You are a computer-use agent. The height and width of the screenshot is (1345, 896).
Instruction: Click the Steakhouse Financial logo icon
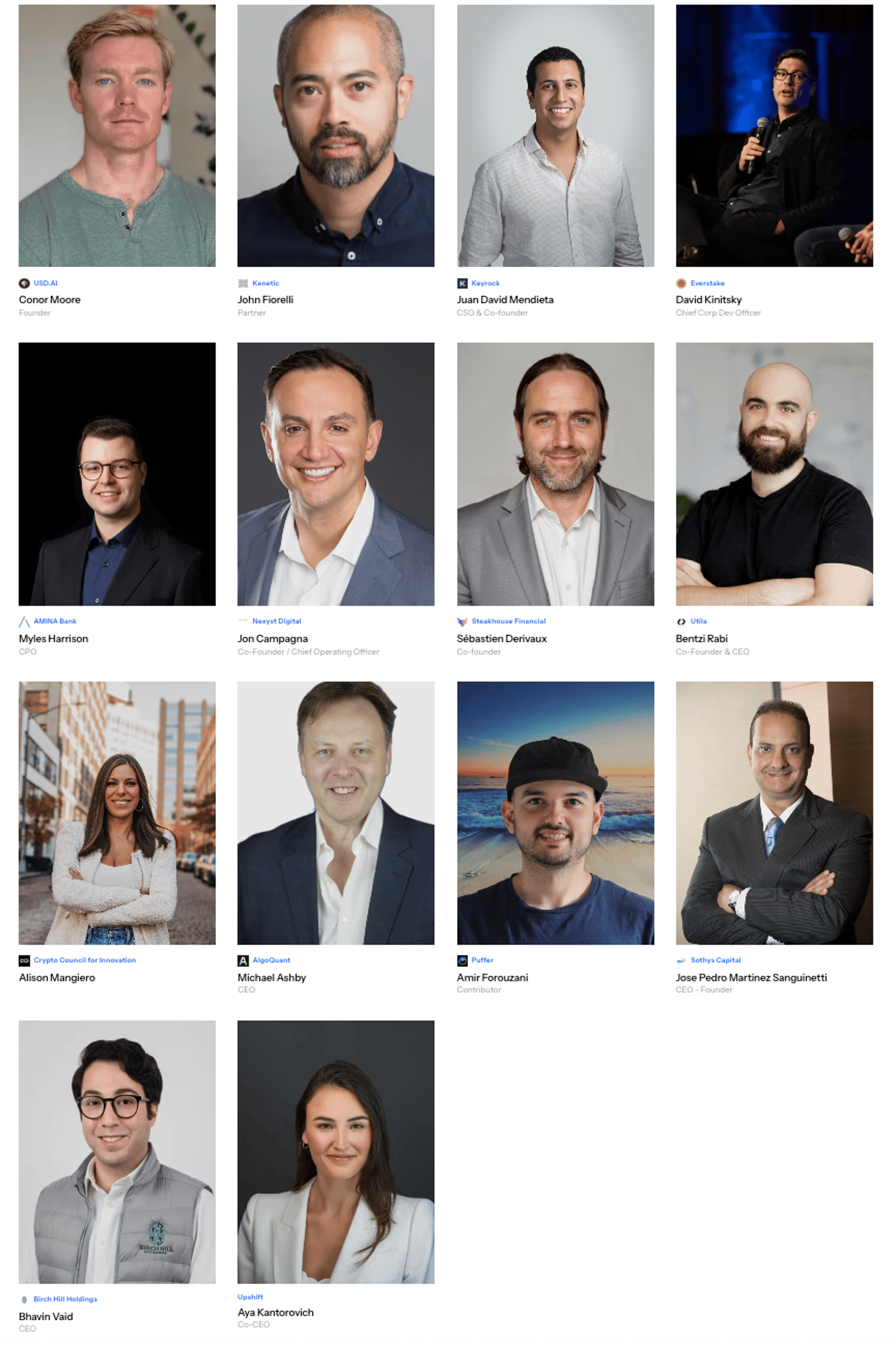463,622
